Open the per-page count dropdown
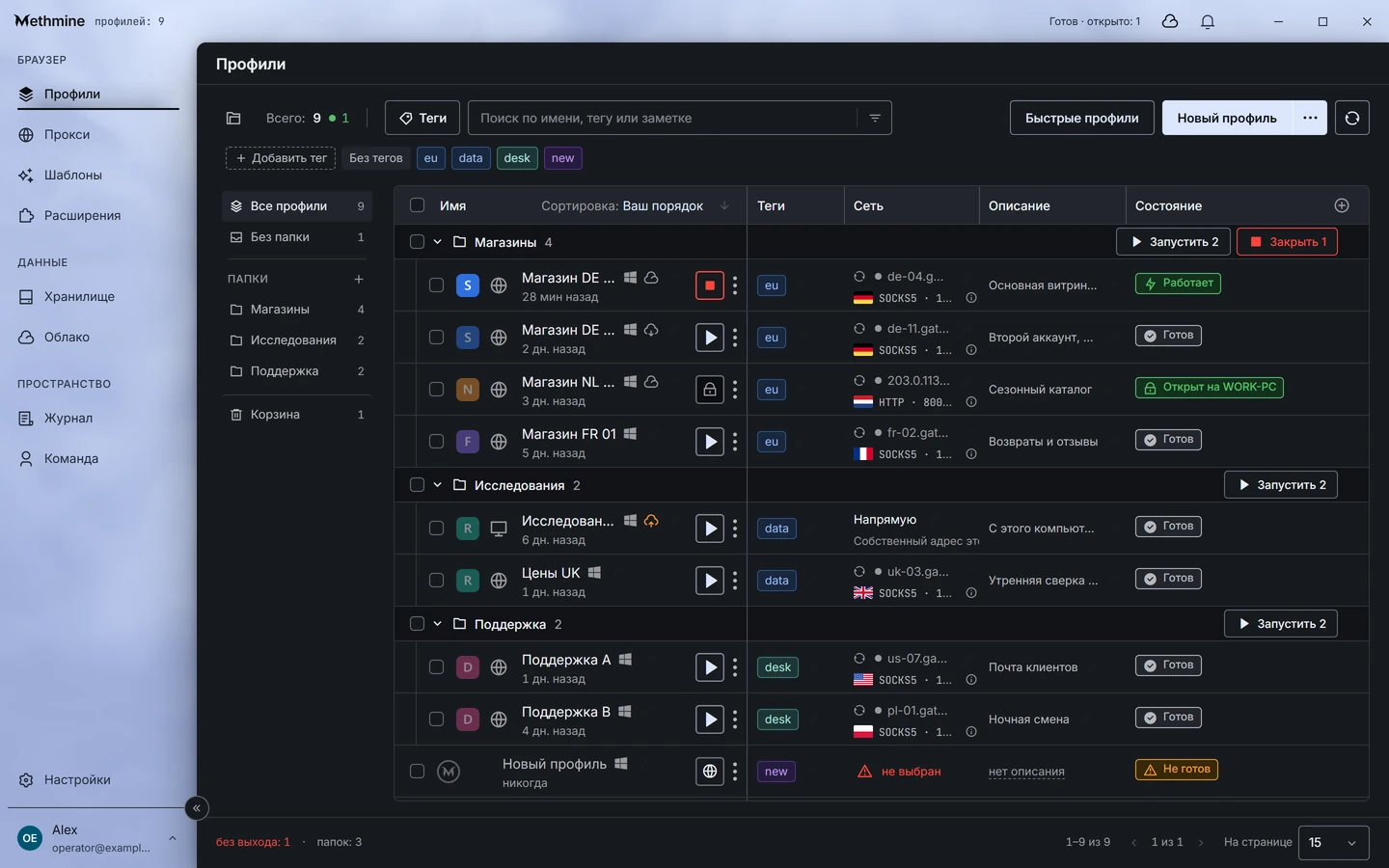 click(x=1334, y=842)
